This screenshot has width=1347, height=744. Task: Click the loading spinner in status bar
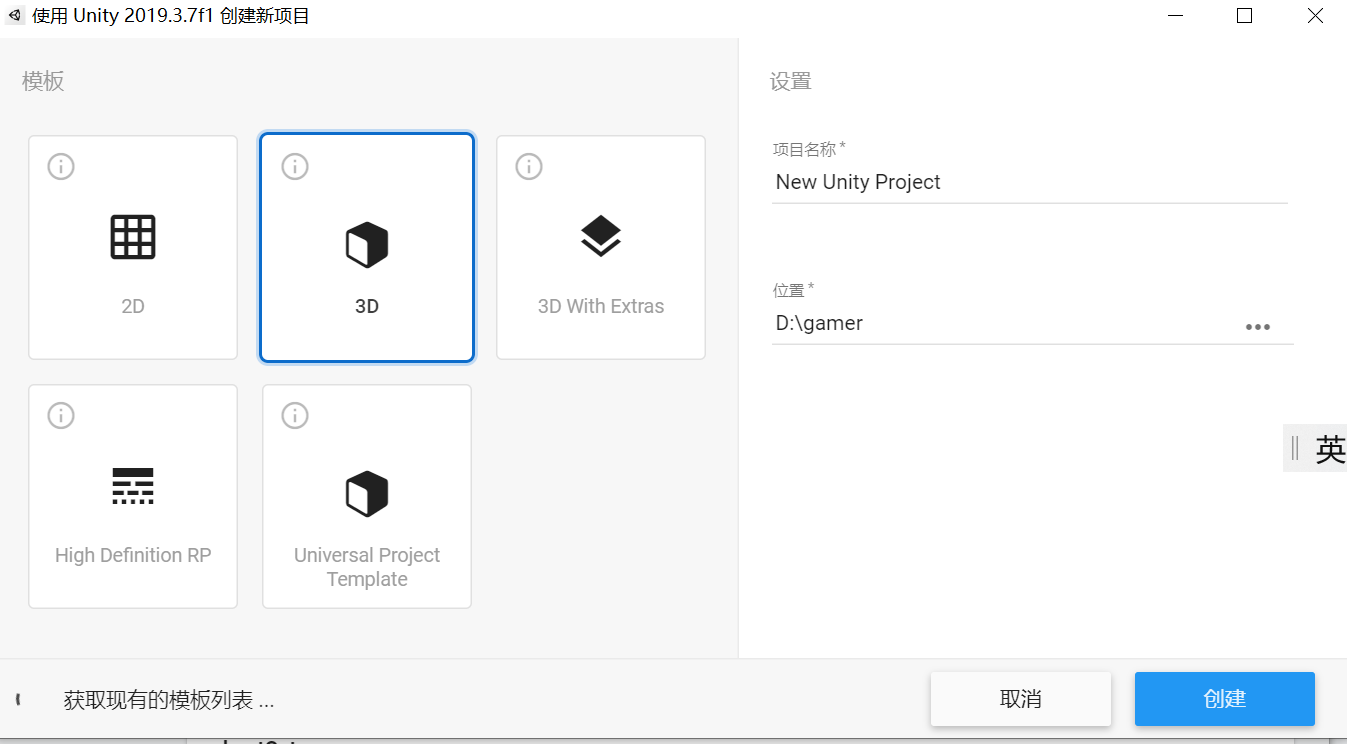tap(17, 699)
